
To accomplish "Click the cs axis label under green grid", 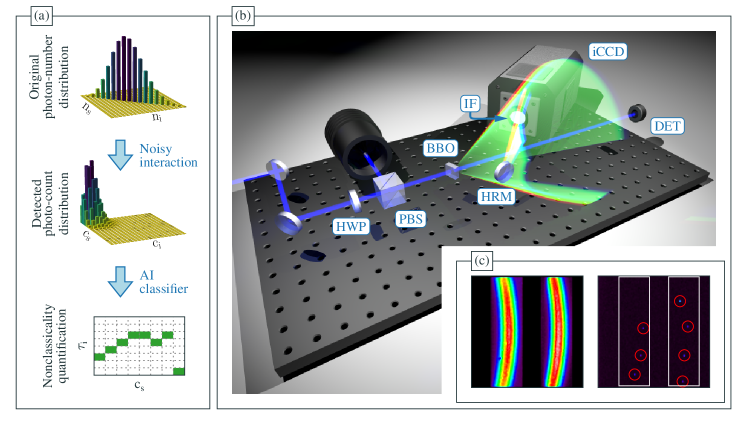I will click(x=139, y=385).
